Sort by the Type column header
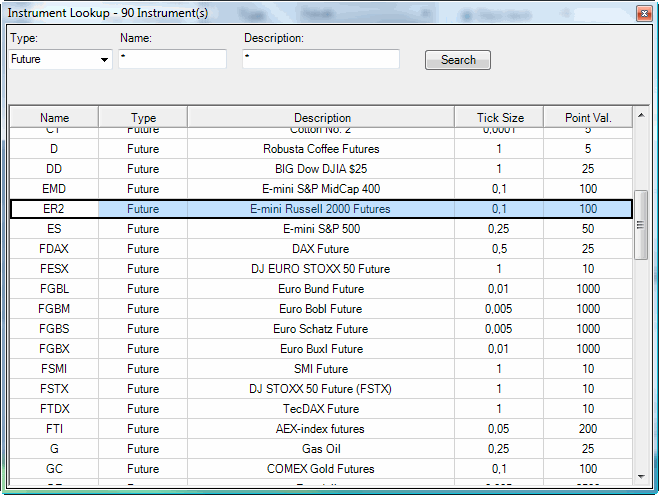This screenshot has width=659, height=495. pos(143,118)
